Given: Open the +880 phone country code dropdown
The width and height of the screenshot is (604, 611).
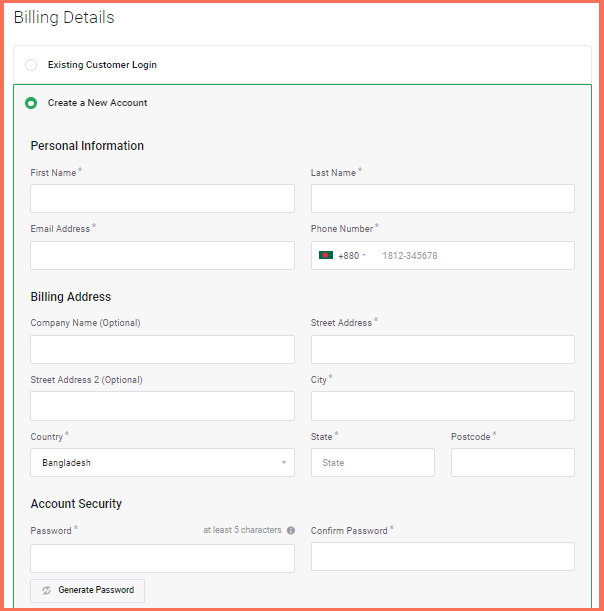Looking at the screenshot, I should [343, 256].
